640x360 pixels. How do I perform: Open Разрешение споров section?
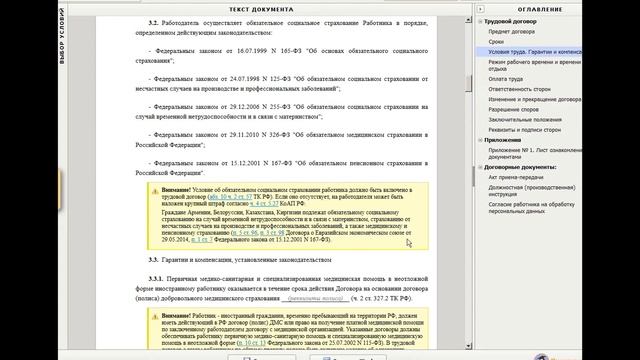click(513, 109)
